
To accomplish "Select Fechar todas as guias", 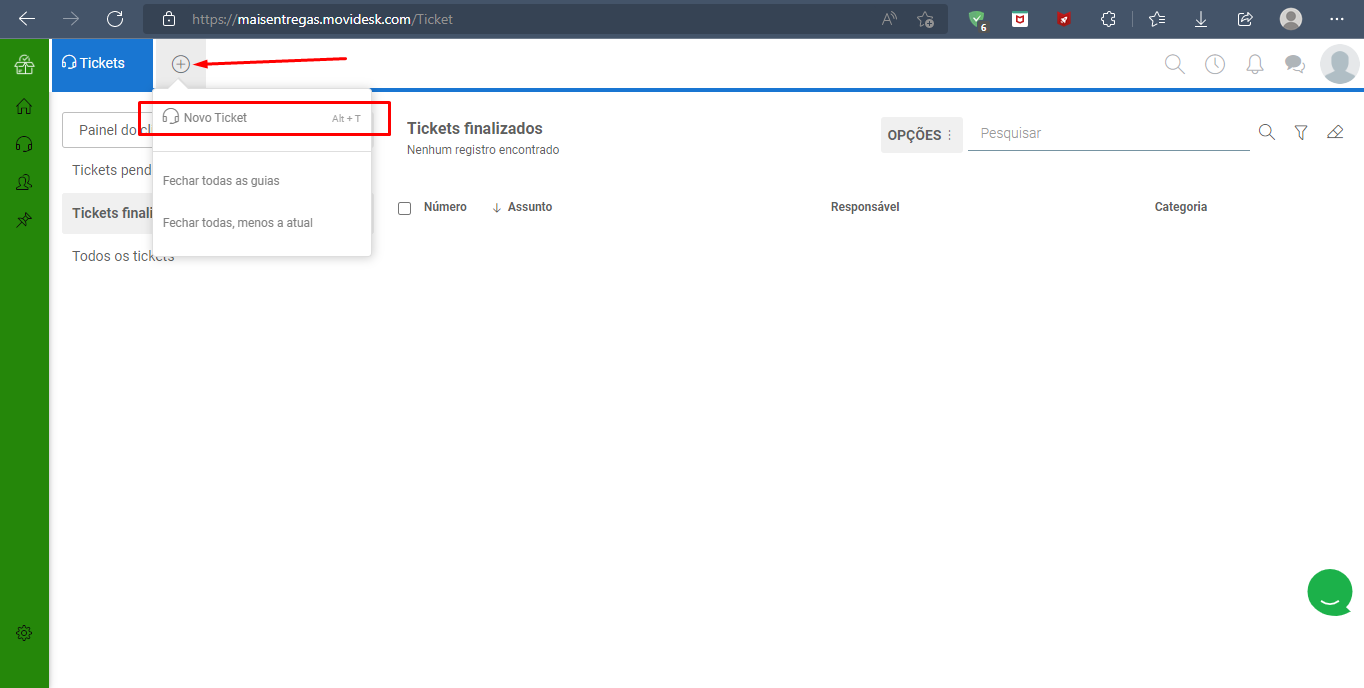I will click(221, 181).
